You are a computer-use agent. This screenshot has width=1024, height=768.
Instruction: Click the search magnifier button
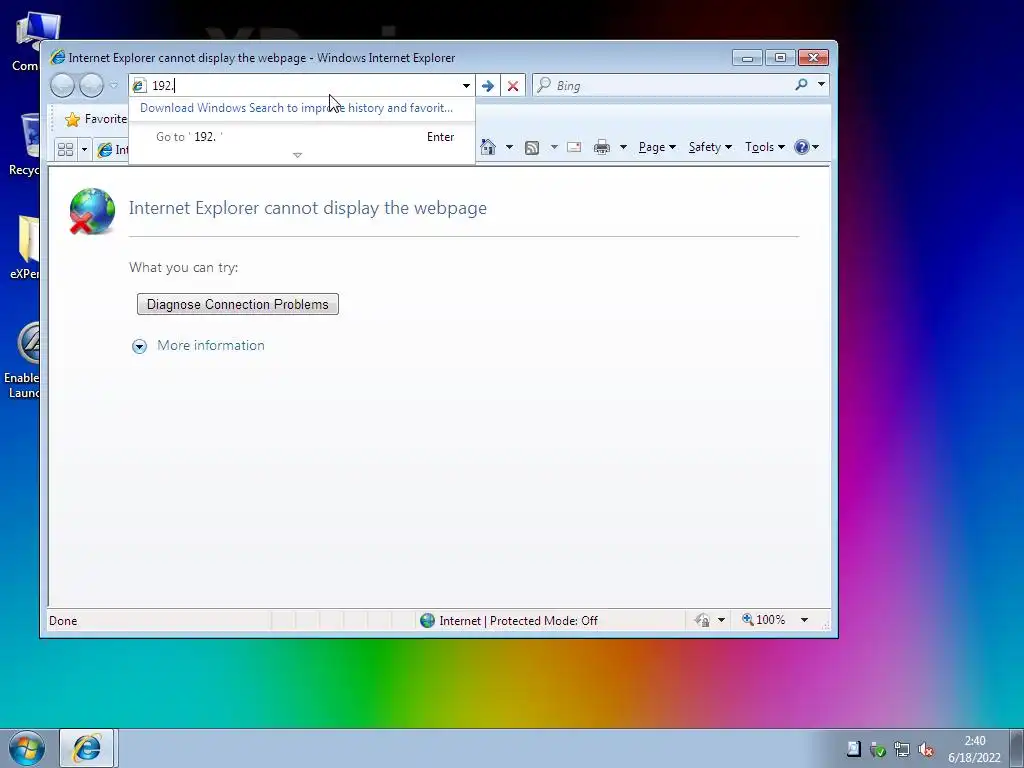coord(801,85)
